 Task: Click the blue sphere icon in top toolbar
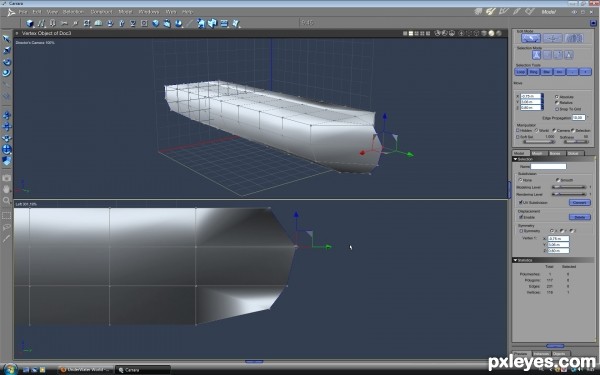[x=156, y=23]
